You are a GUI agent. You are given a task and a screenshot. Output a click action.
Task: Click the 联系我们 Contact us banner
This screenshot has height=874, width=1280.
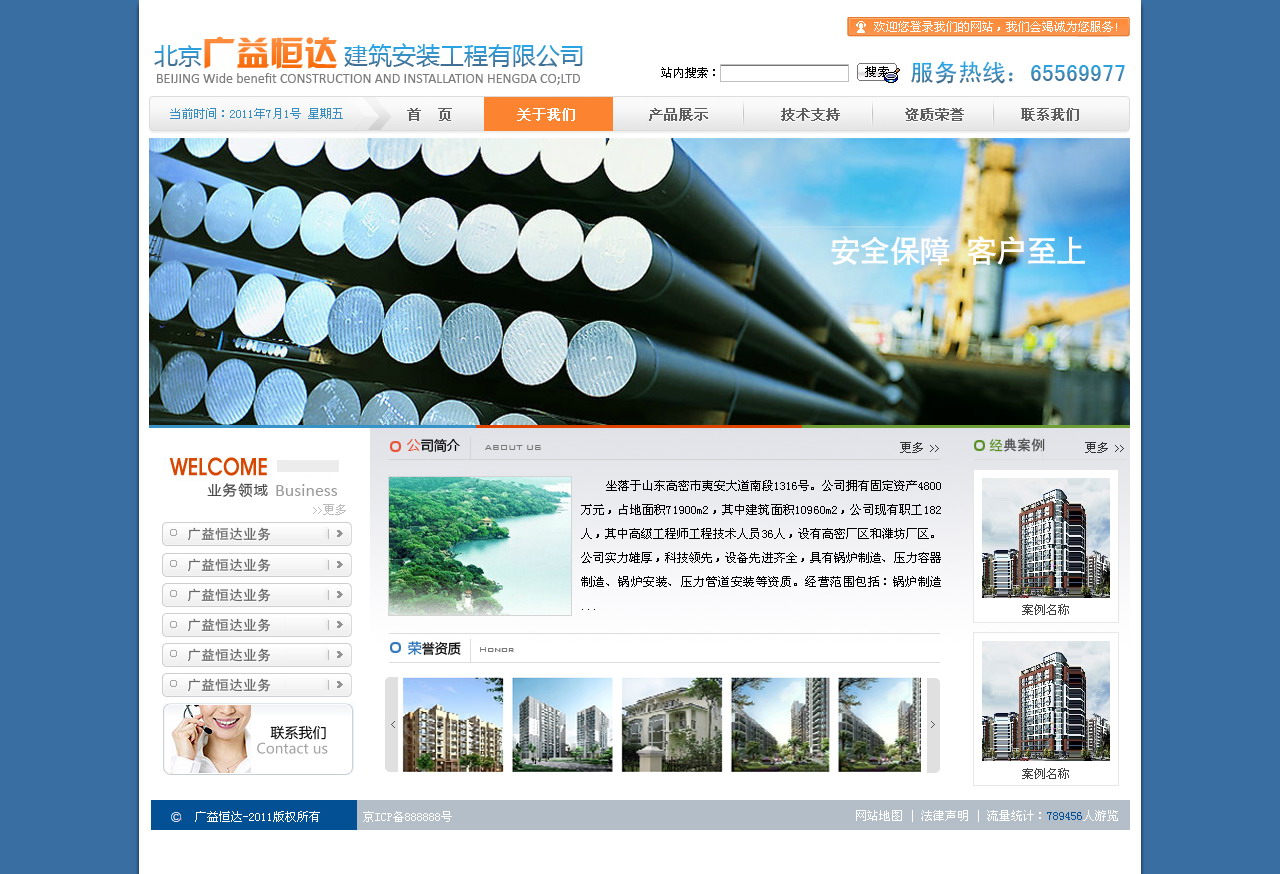[x=258, y=739]
